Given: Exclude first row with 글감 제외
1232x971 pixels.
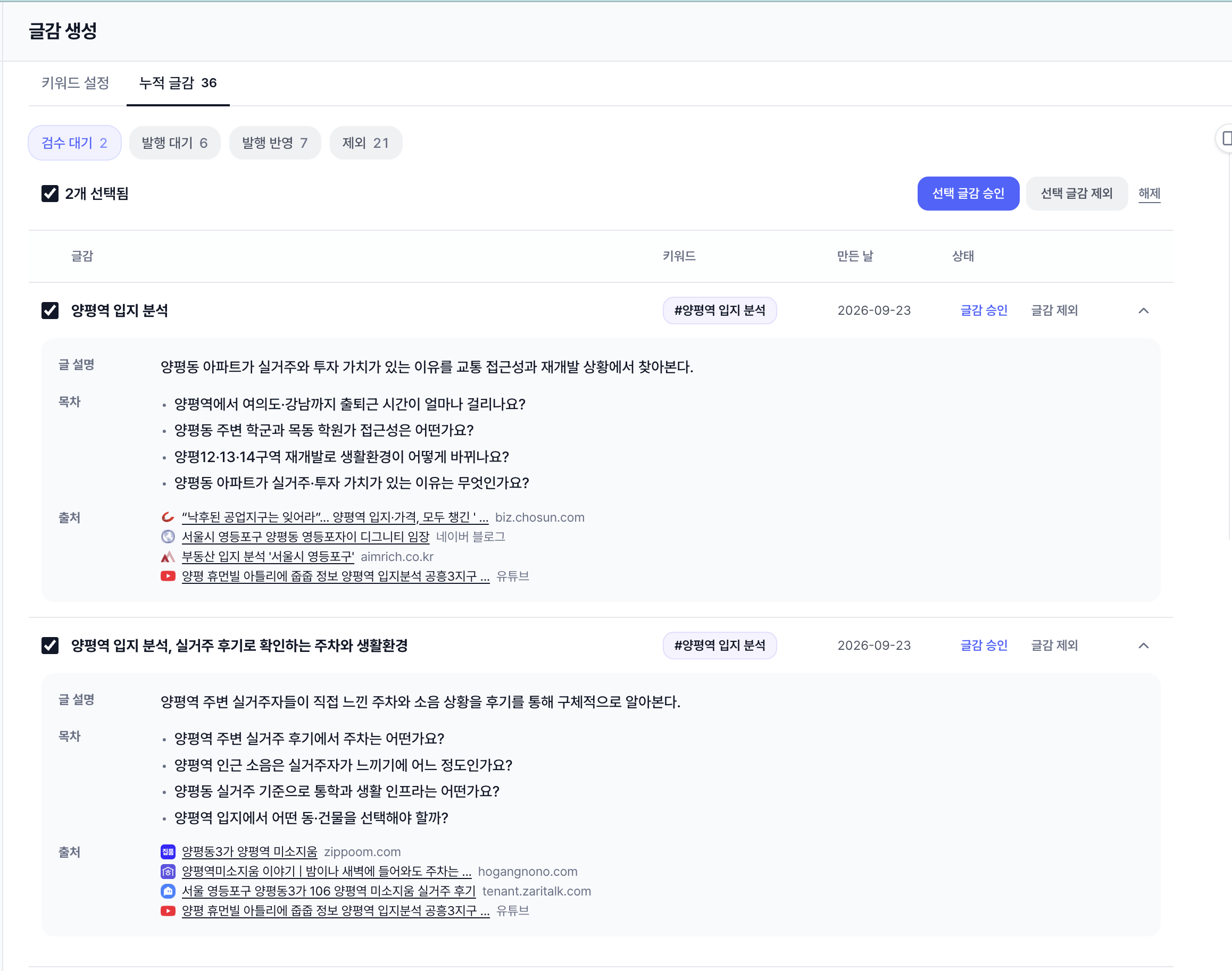Looking at the screenshot, I should [1054, 311].
